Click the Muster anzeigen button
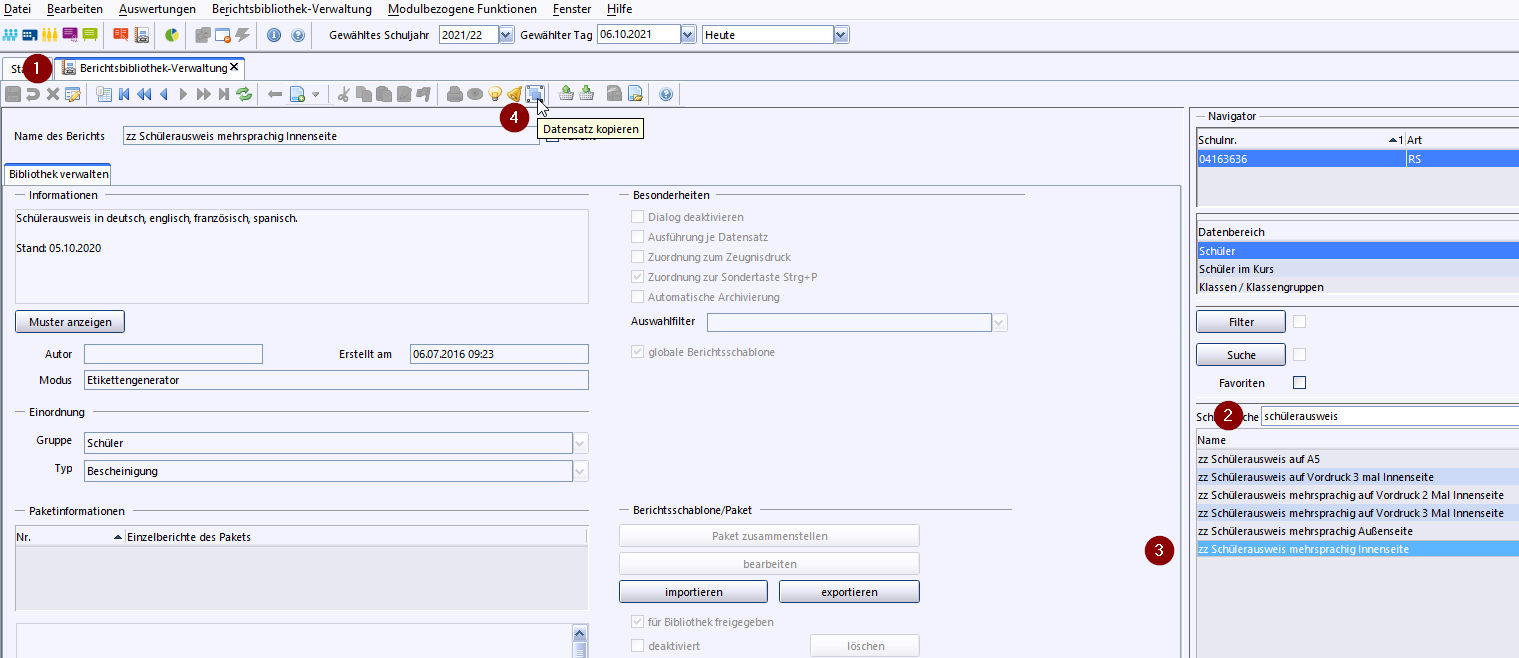This screenshot has height=658, width=1519. coord(70,322)
